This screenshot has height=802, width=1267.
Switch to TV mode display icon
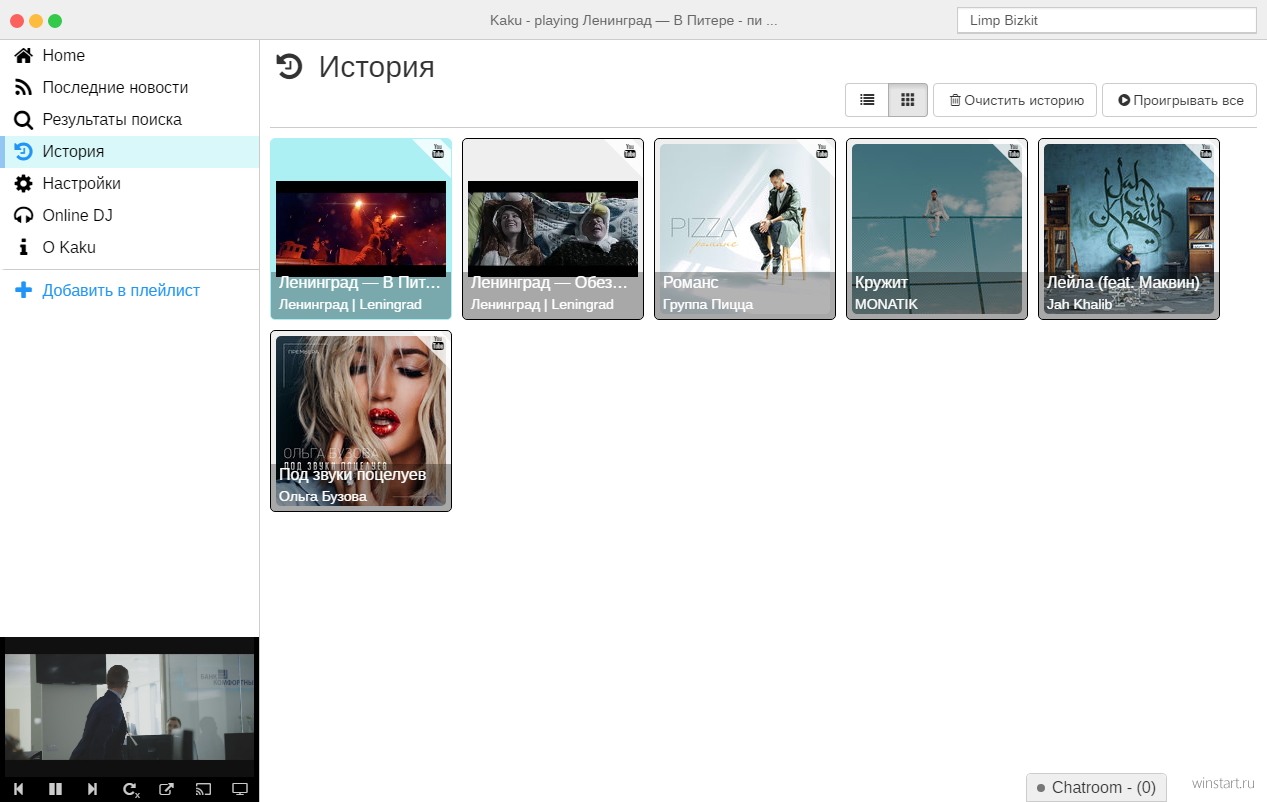point(240,789)
